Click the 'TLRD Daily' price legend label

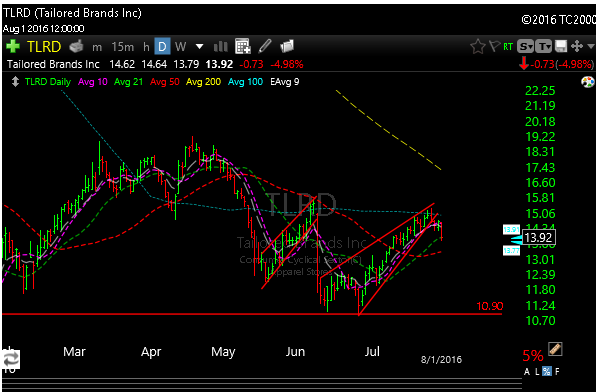tap(48, 82)
